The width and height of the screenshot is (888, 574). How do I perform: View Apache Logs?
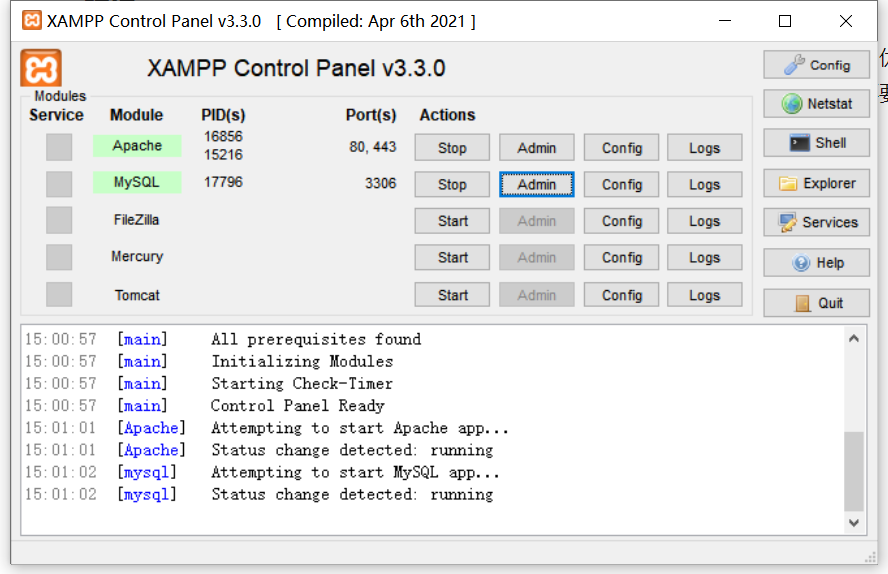coord(705,148)
